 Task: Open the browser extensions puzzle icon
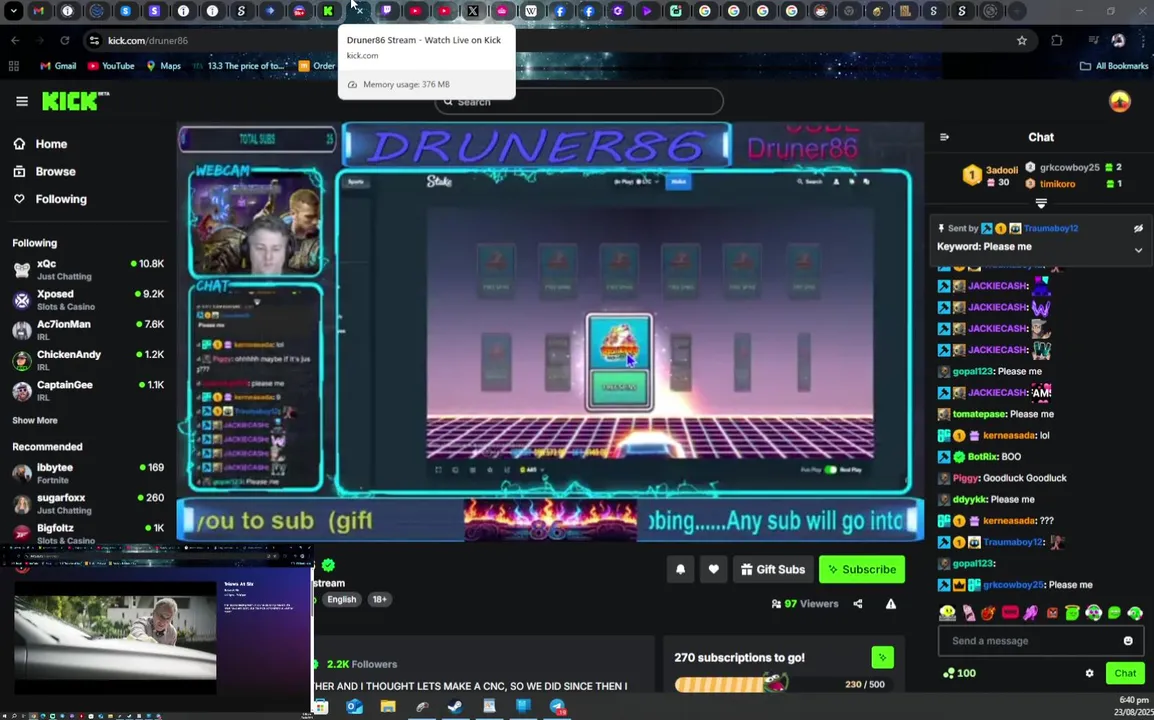pyautogui.click(x=1057, y=40)
